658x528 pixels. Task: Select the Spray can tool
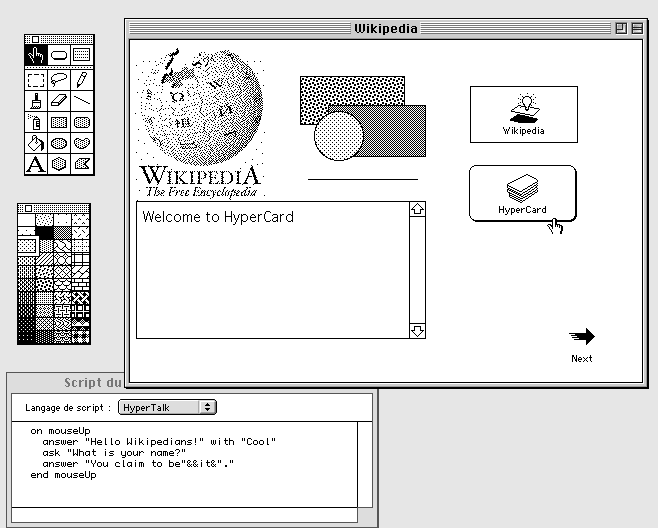pyautogui.click(x=36, y=122)
